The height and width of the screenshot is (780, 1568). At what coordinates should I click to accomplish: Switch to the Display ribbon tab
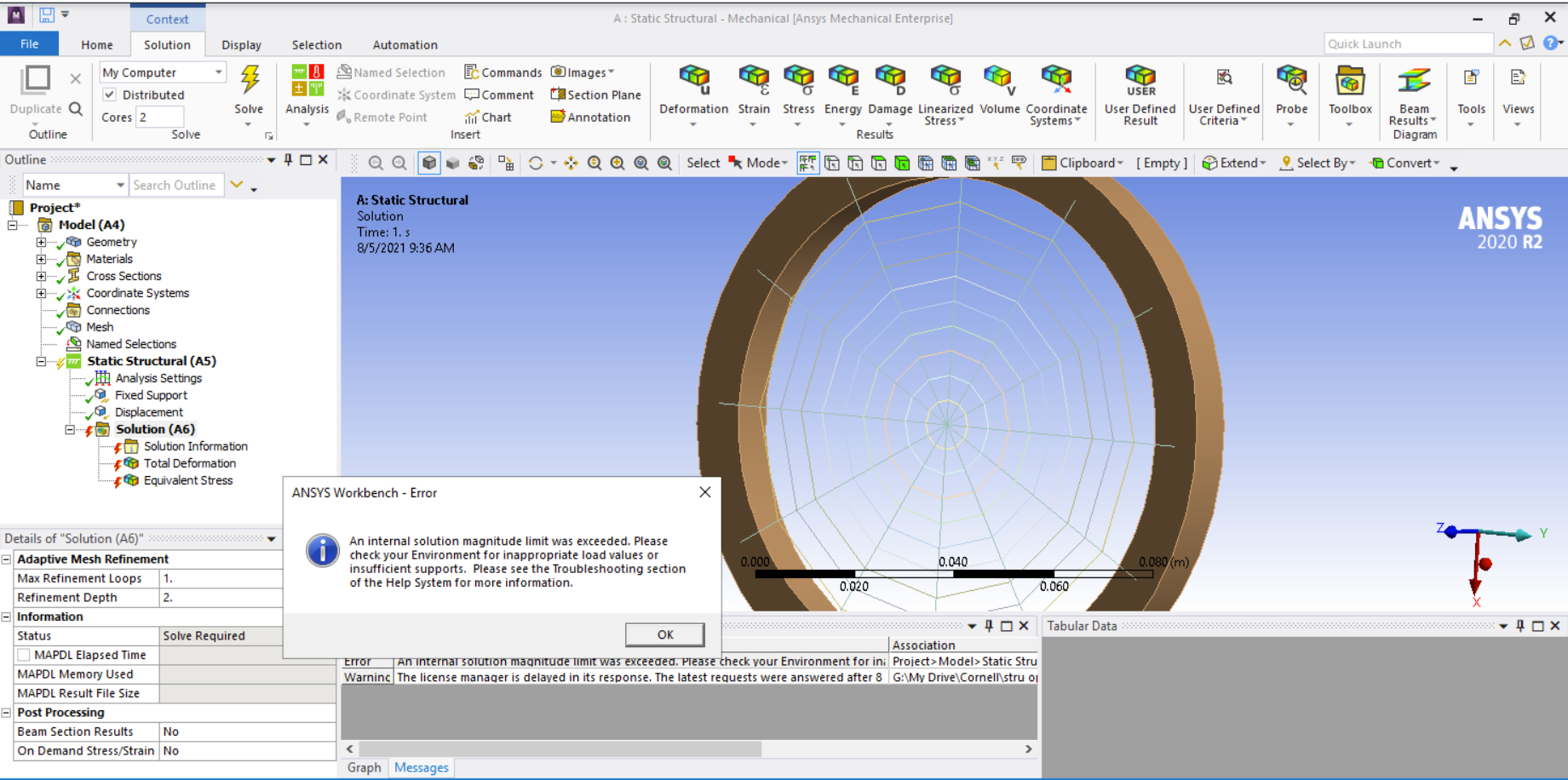(241, 44)
